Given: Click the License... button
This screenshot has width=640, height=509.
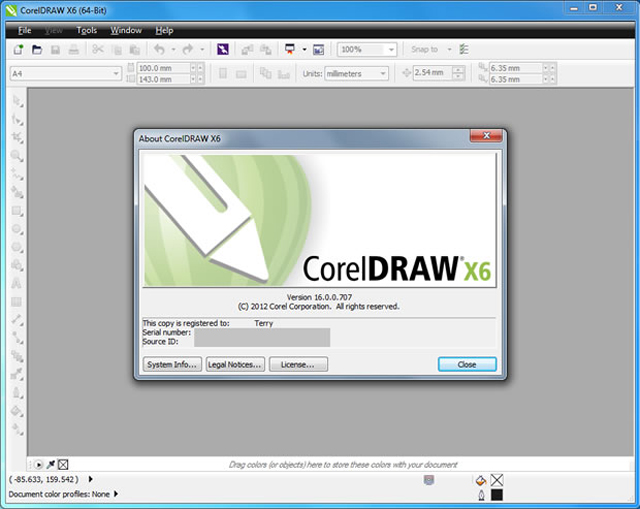Looking at the screenshot, I should (298, 365).
